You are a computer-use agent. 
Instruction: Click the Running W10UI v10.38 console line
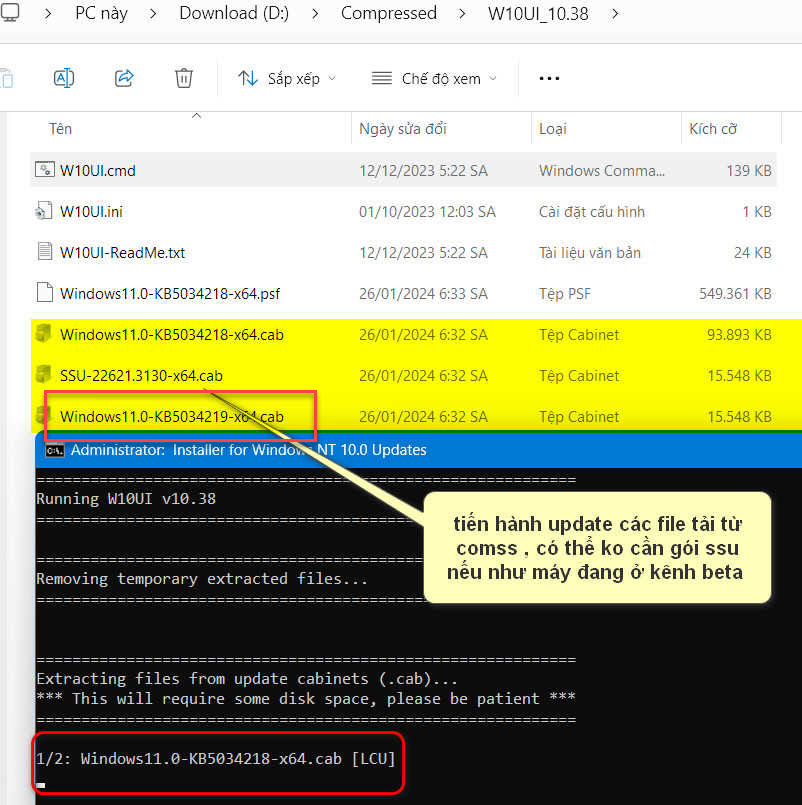pyautogui.click(x=126, y=499)
